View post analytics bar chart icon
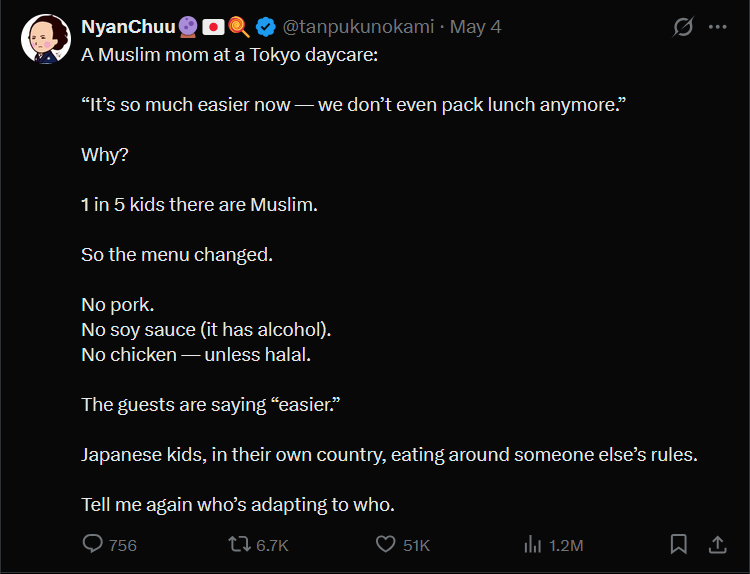The height and width of the screenshot is (574, 750). point(532,544)
